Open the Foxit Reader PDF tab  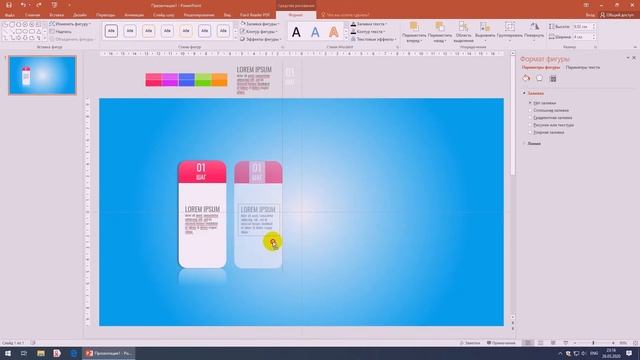[255, 15]
